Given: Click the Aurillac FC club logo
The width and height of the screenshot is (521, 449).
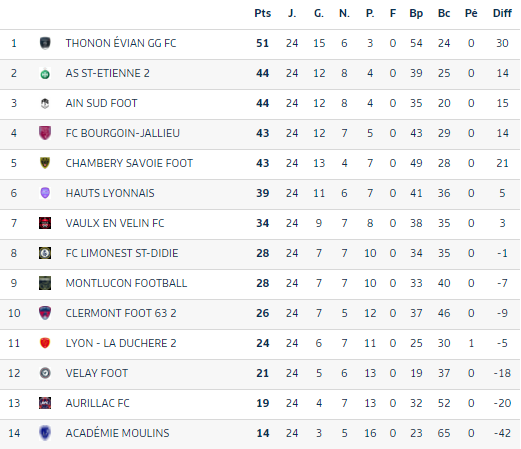Looking at the screenshot, I should pyautogui.click(x=45, y=403).
